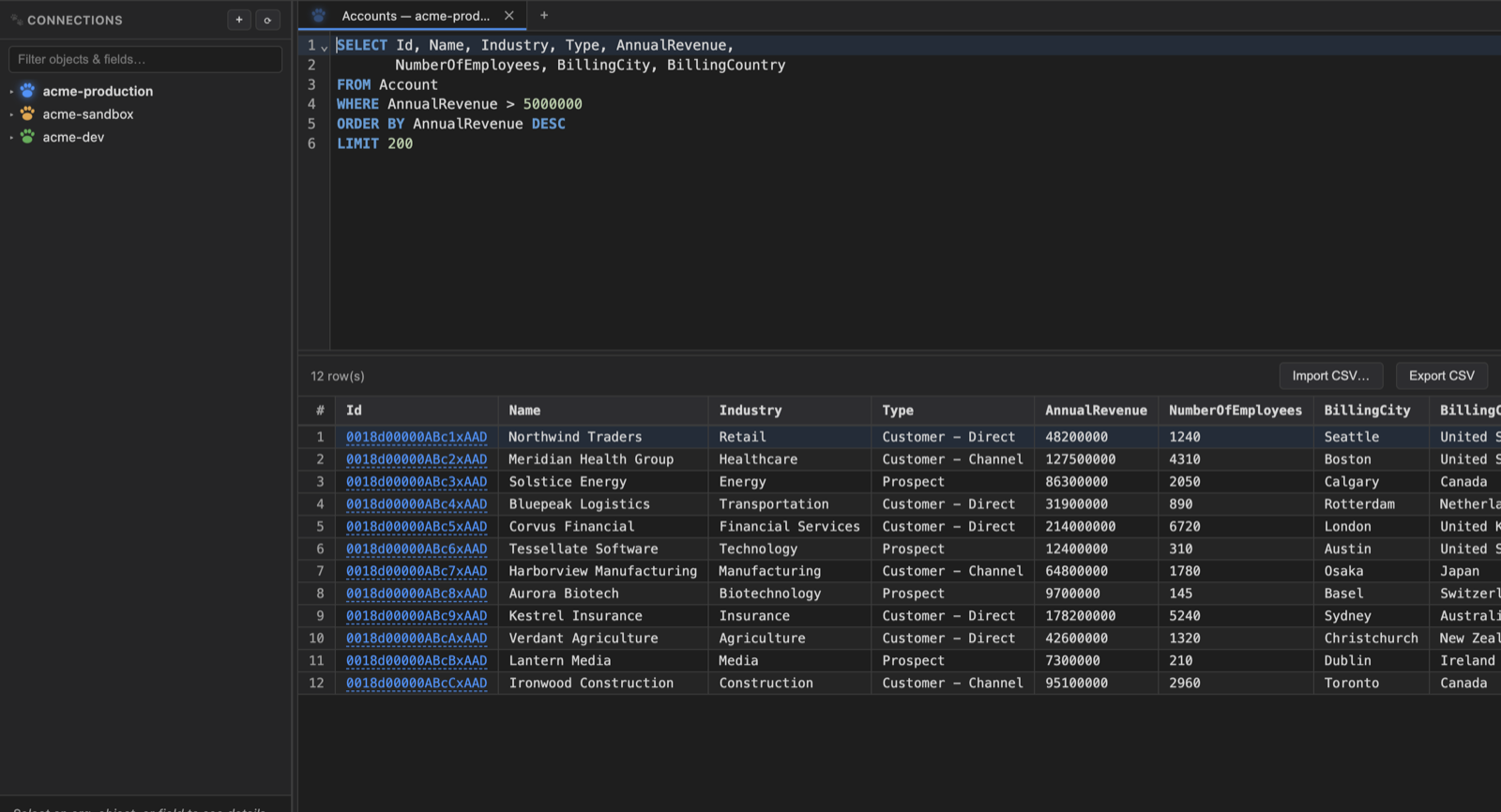
Task: Open record link 0018d00000ABcAxAAD
Action: click(417, 639)
